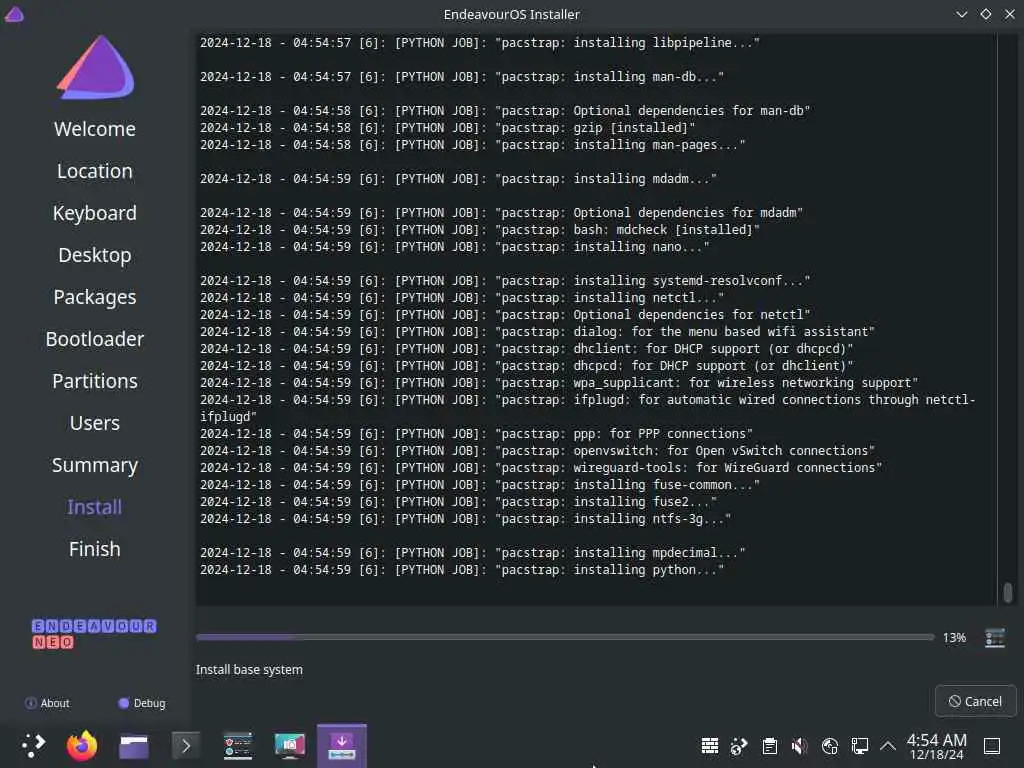Click the log line 'installing nano...'
1024x768 pixels.
pos(455,247)
